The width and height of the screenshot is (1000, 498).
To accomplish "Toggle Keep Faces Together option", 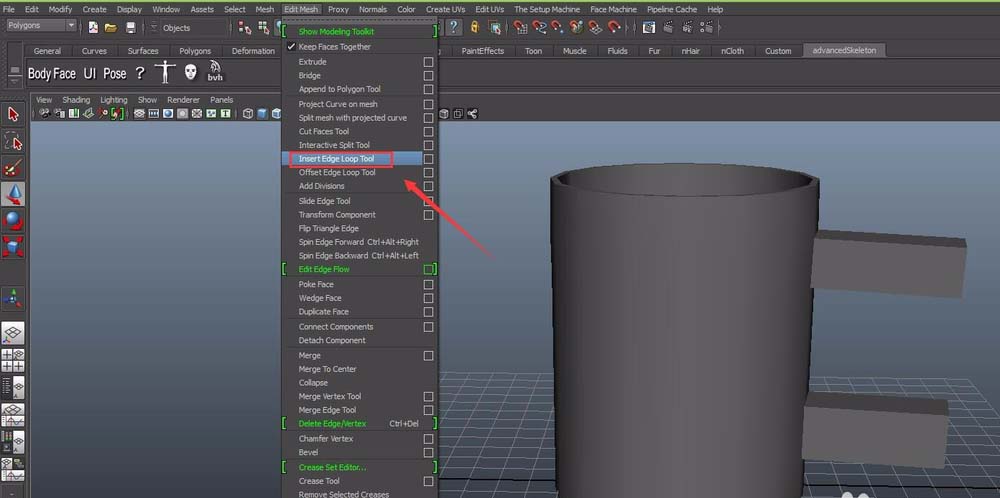I will pyautogui.click(x=334, y=47).
